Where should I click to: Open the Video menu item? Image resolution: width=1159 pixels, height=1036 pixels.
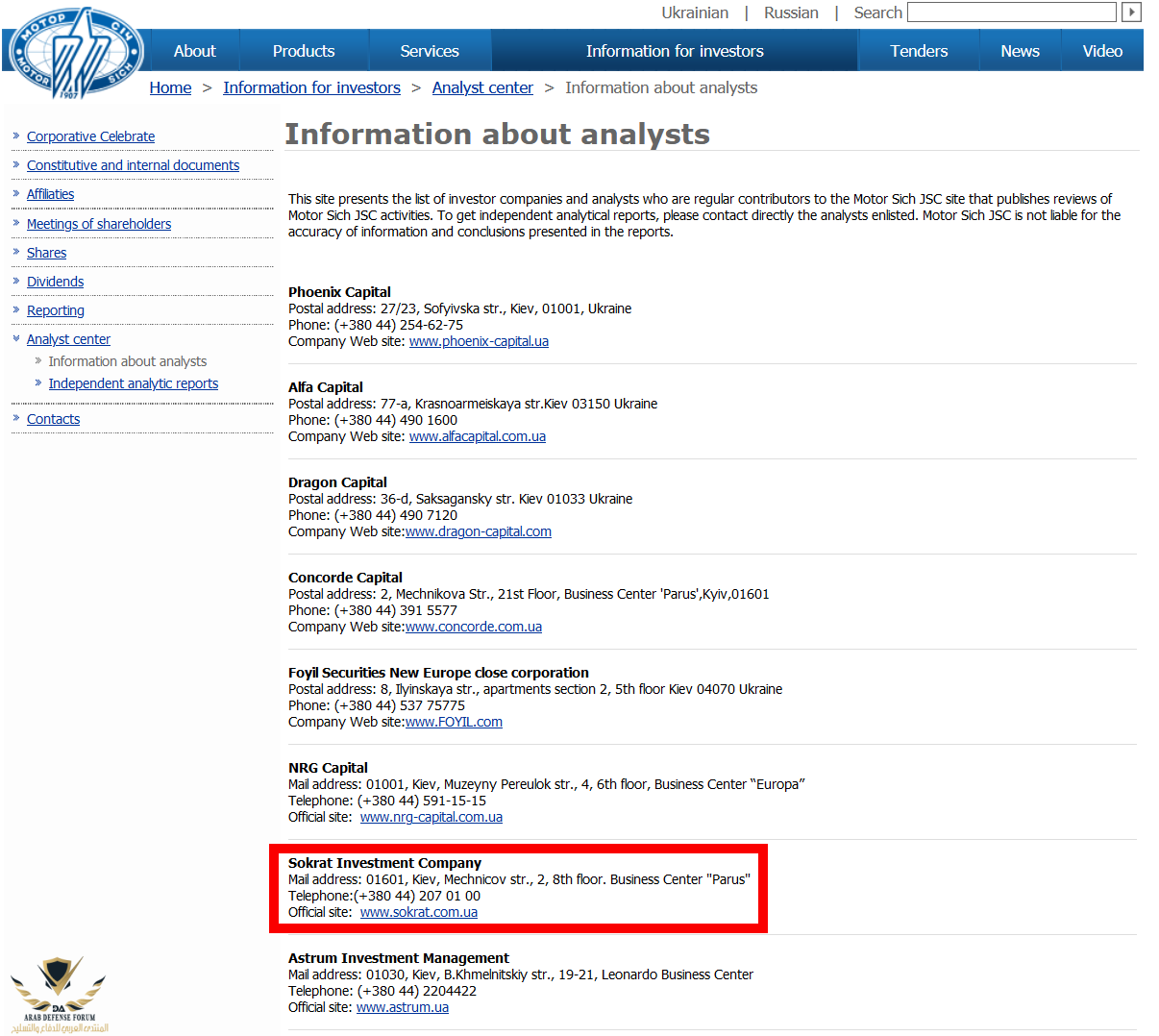pyautogui.click(x=1102, y=51)
